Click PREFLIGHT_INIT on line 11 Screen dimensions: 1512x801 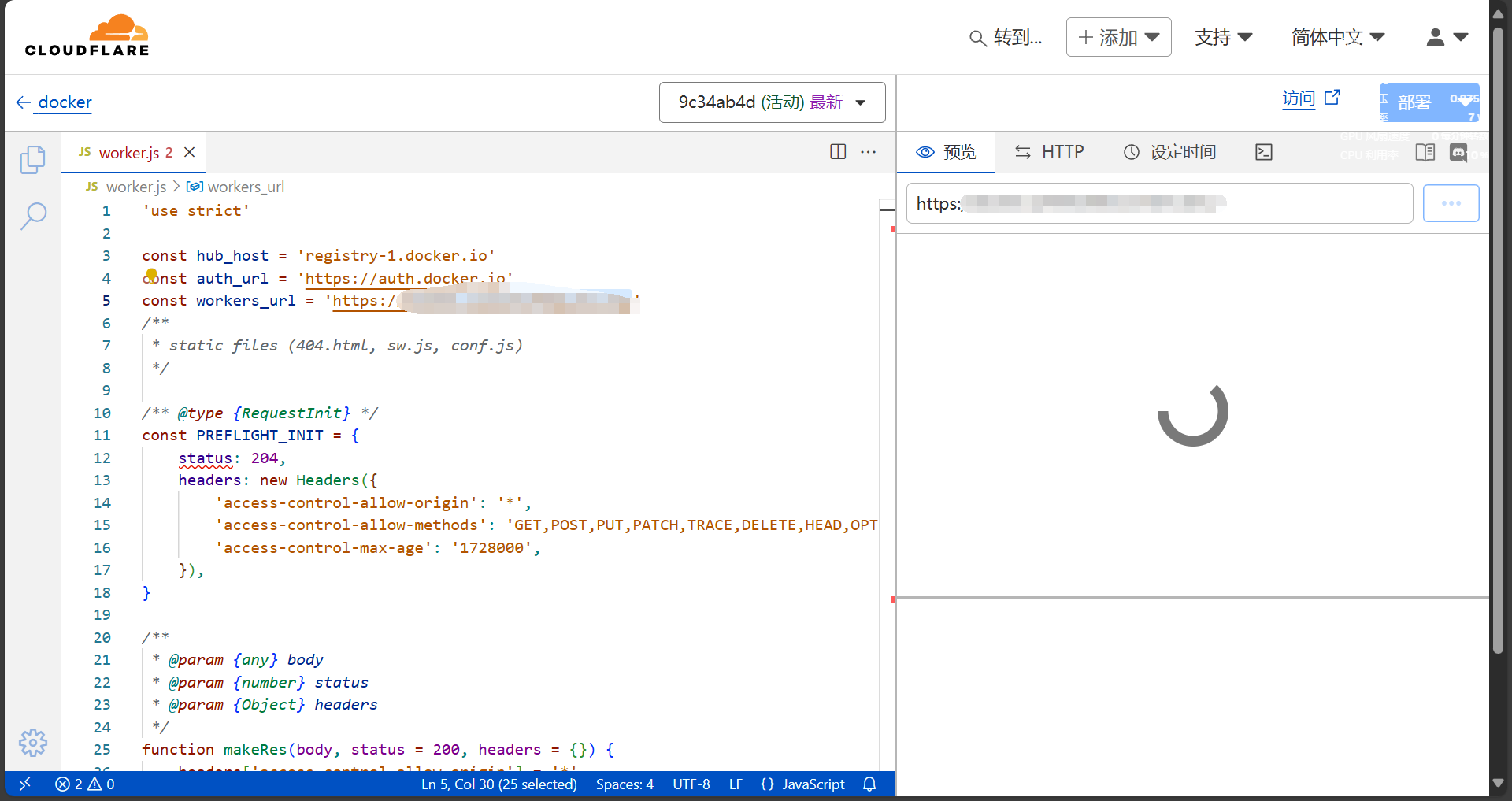point(260,436)
